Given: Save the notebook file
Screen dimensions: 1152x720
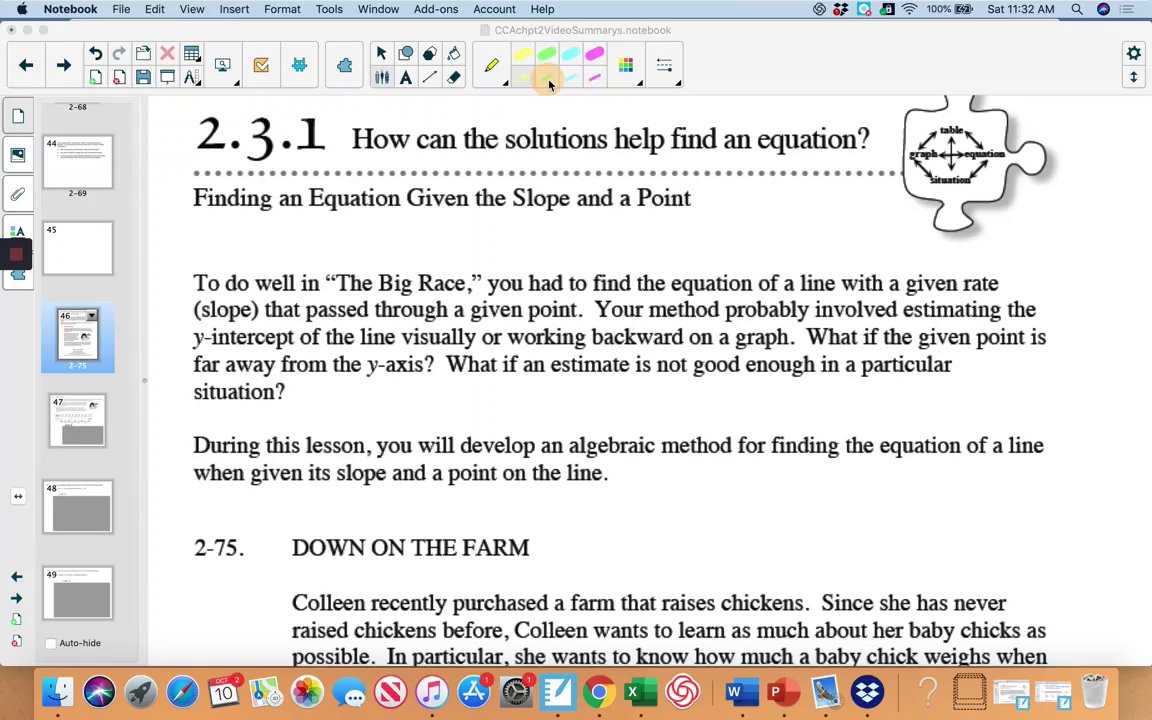Looking at the screenshot, I should [143, 77].
